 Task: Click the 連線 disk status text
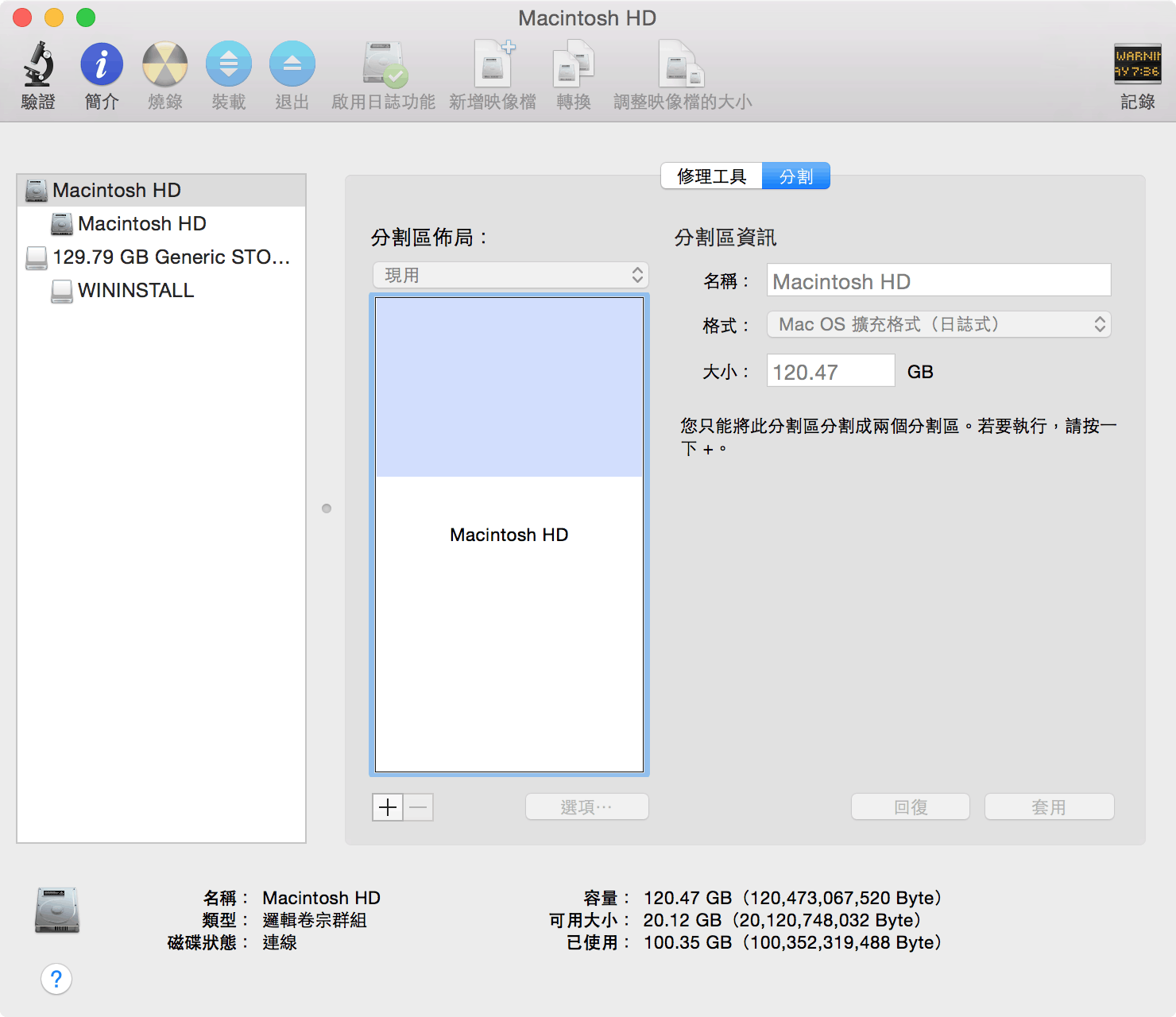[280, 942]
